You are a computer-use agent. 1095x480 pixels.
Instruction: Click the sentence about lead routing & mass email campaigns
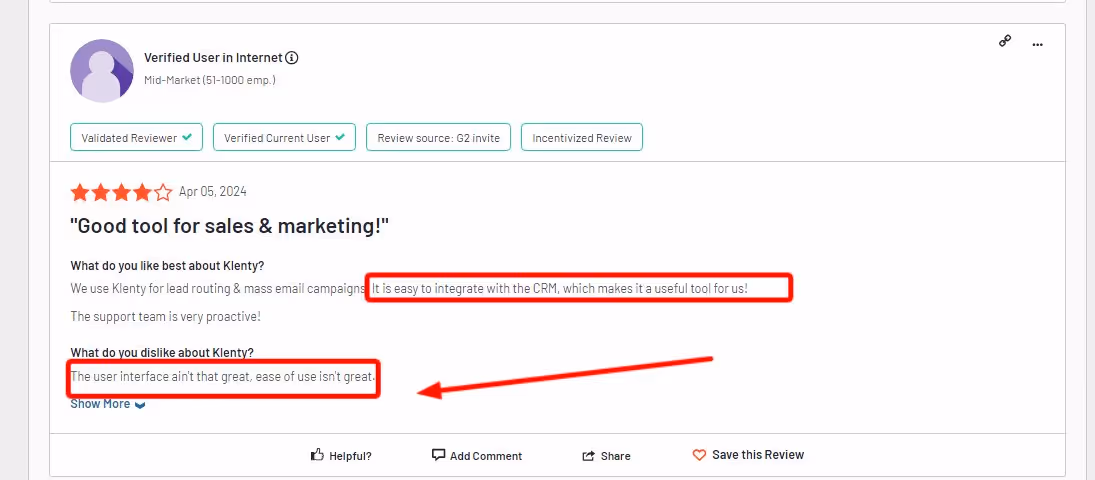click(219, 288)
